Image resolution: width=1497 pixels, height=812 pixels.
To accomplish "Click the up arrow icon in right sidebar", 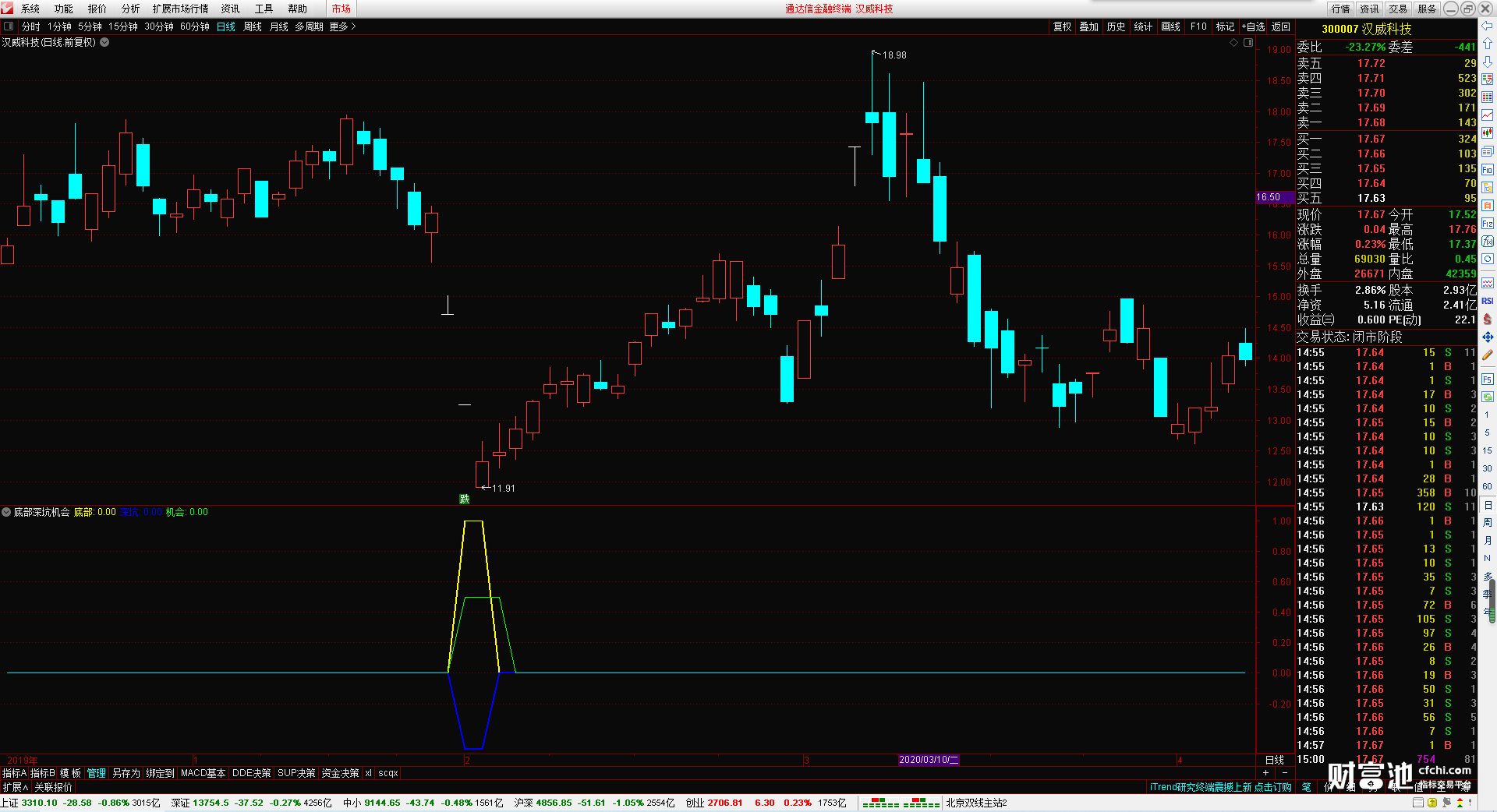I will click(x=1487, y=44).
